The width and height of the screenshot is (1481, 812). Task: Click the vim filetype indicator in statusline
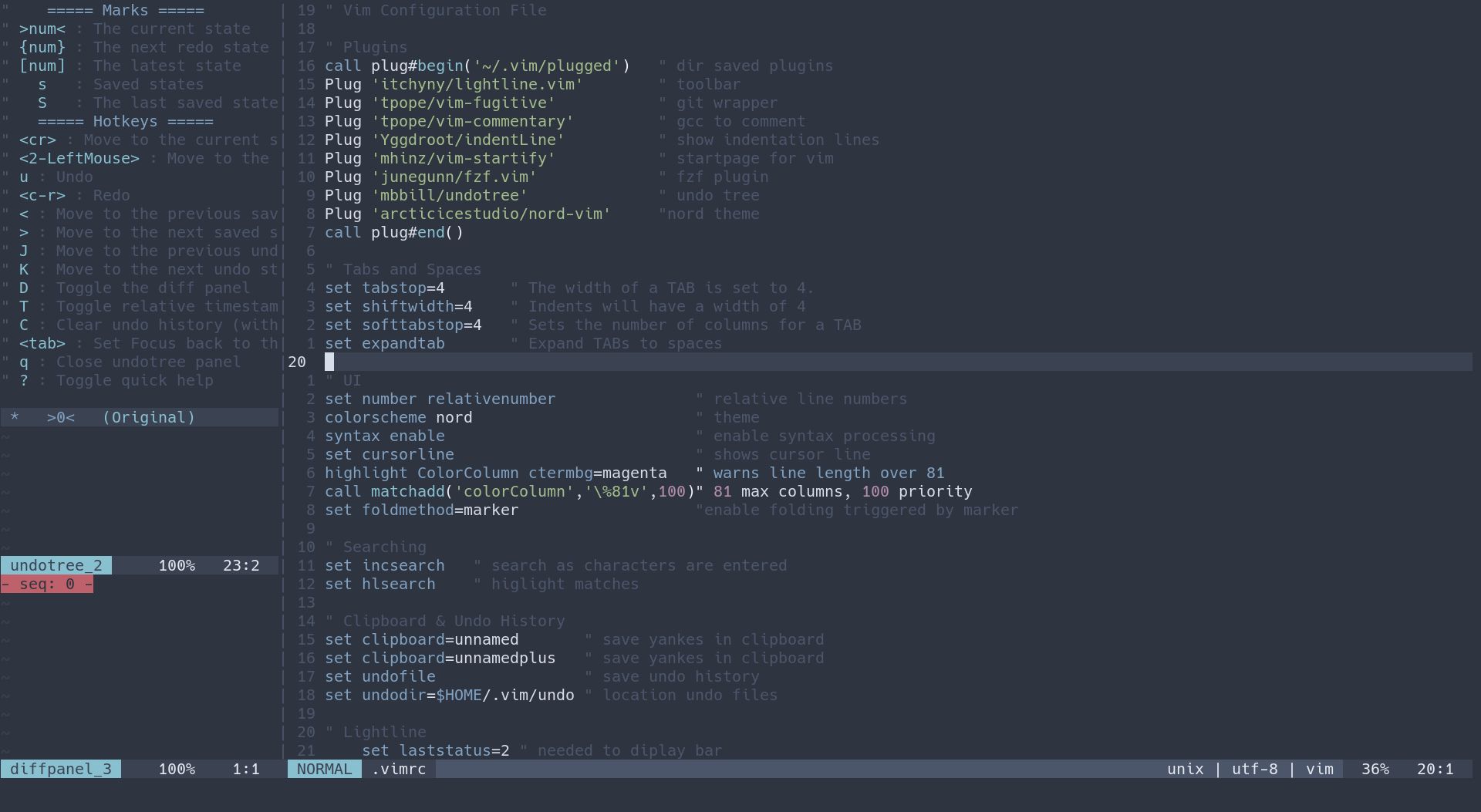tap(1321, 769)
